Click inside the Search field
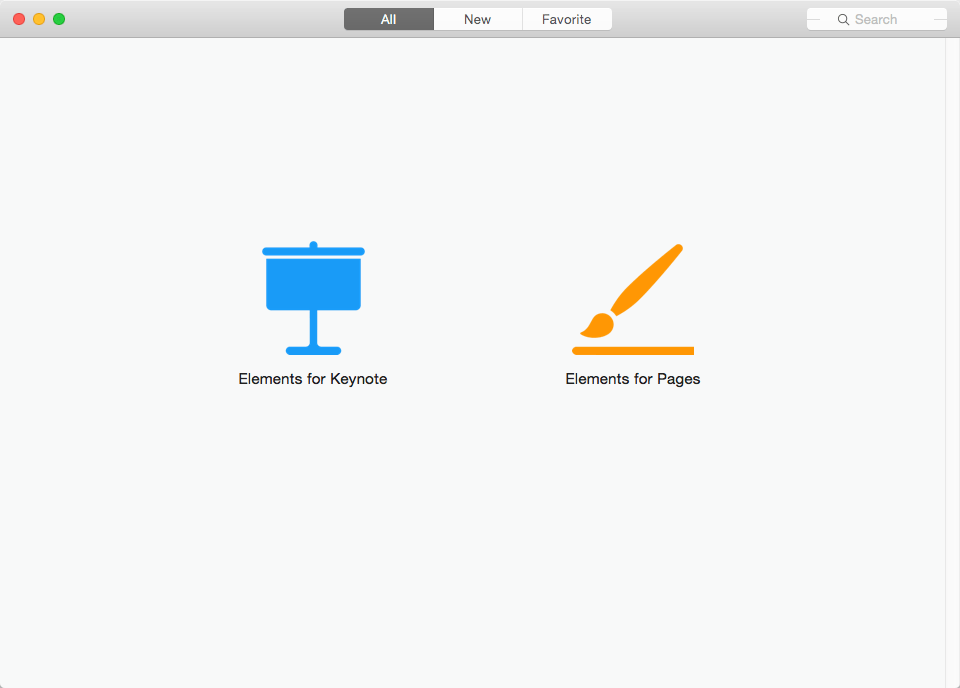 [877, 19]
